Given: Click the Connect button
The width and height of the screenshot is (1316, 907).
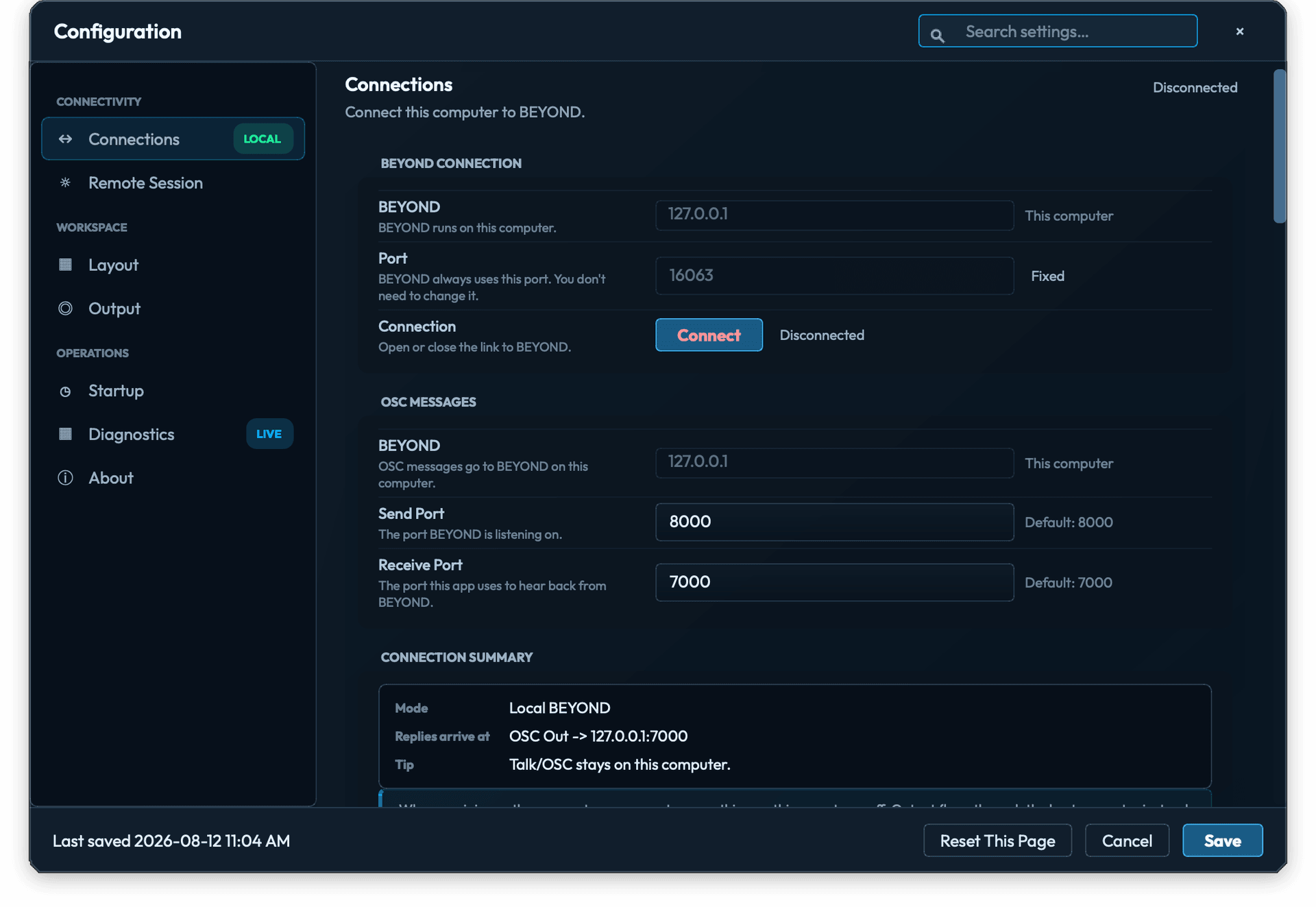Looking at the screenshot, I should pos(709,335).
